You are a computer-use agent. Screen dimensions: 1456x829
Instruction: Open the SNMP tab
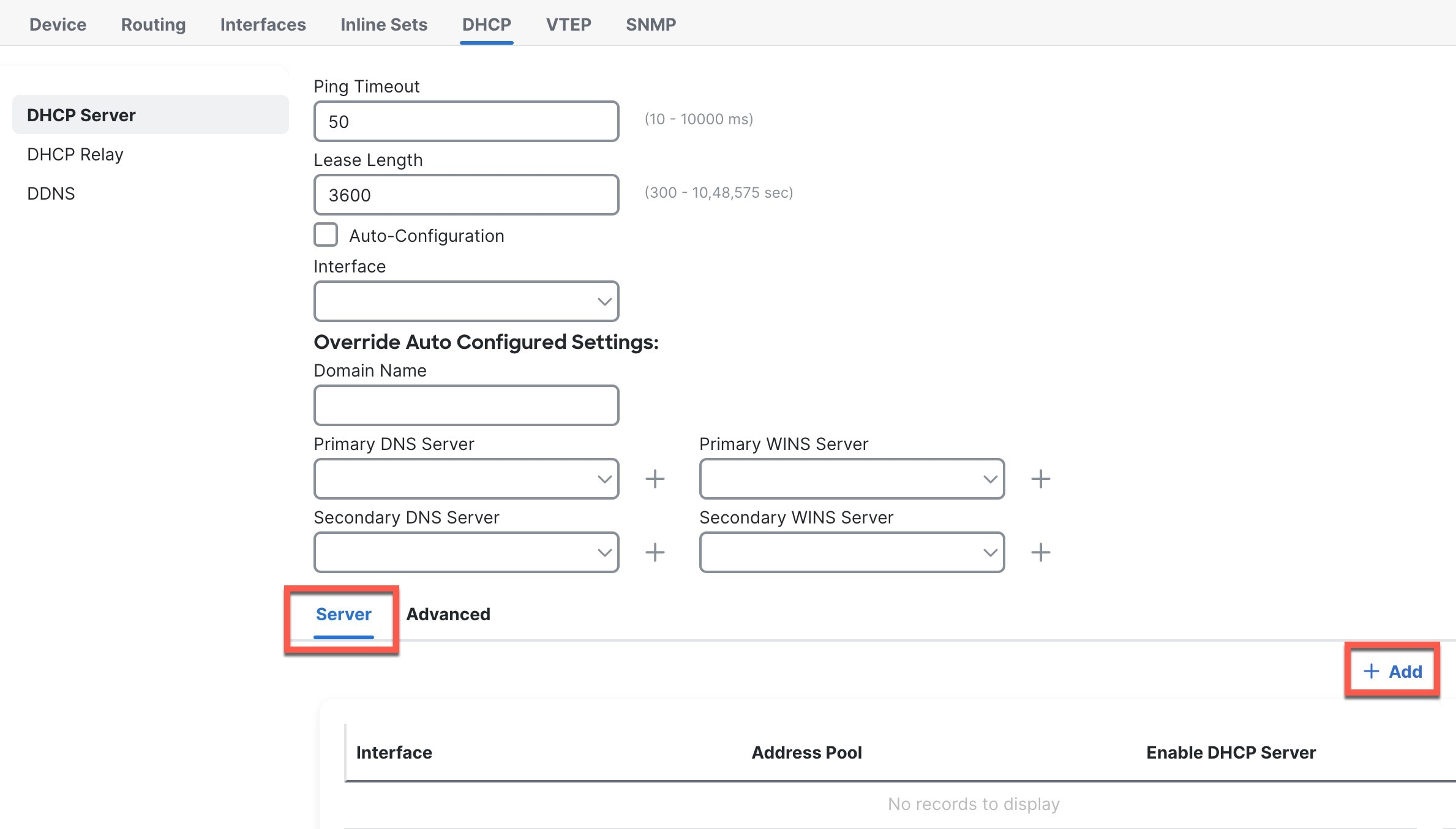(650, 24)
